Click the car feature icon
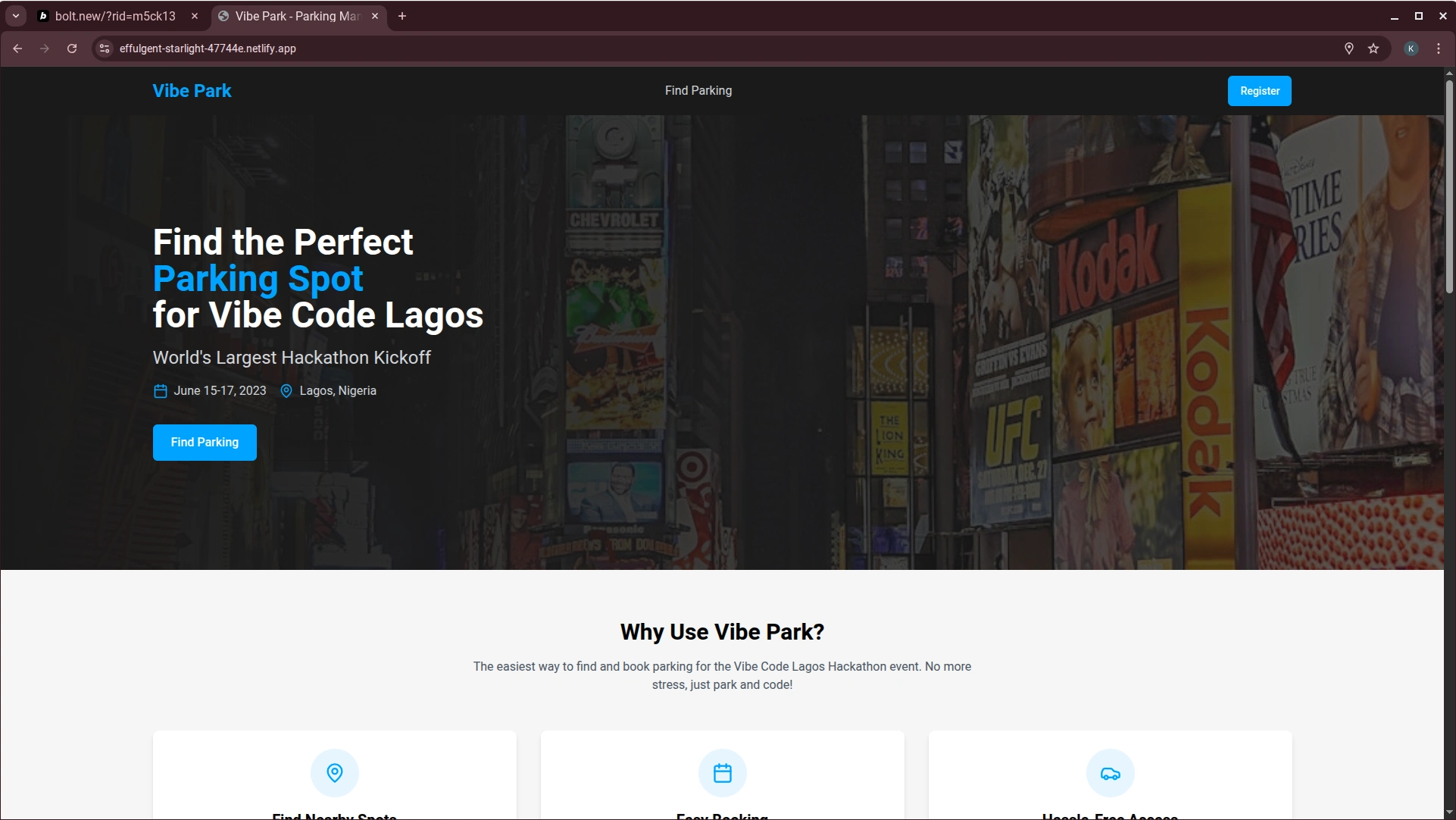 1110,773
